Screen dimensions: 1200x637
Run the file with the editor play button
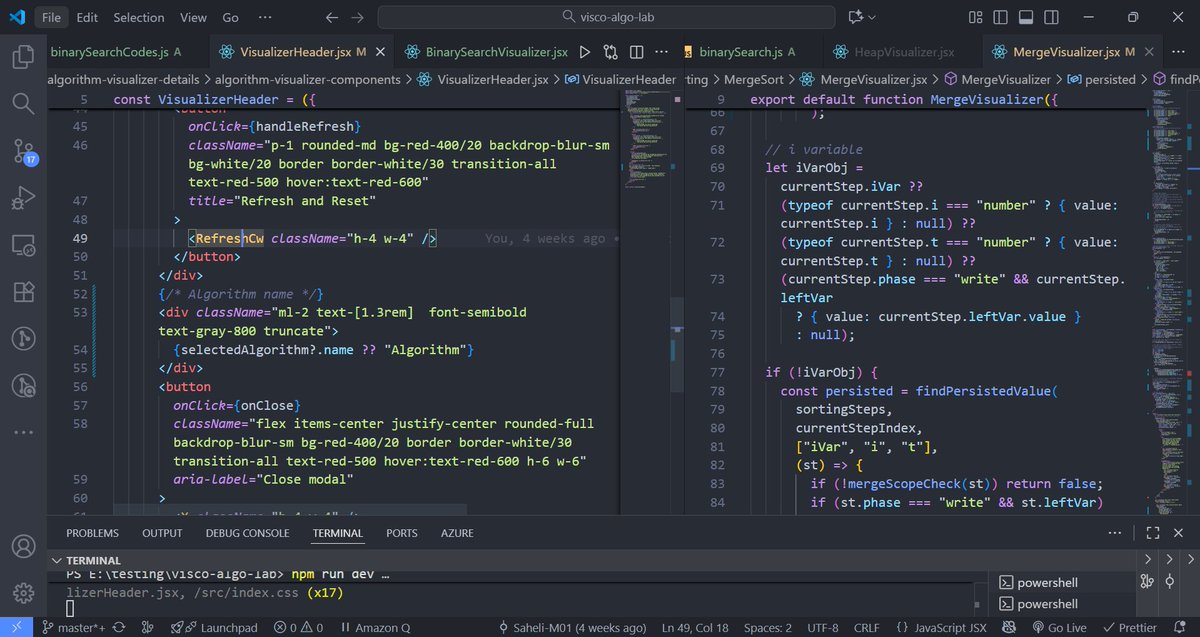[585, 52]
